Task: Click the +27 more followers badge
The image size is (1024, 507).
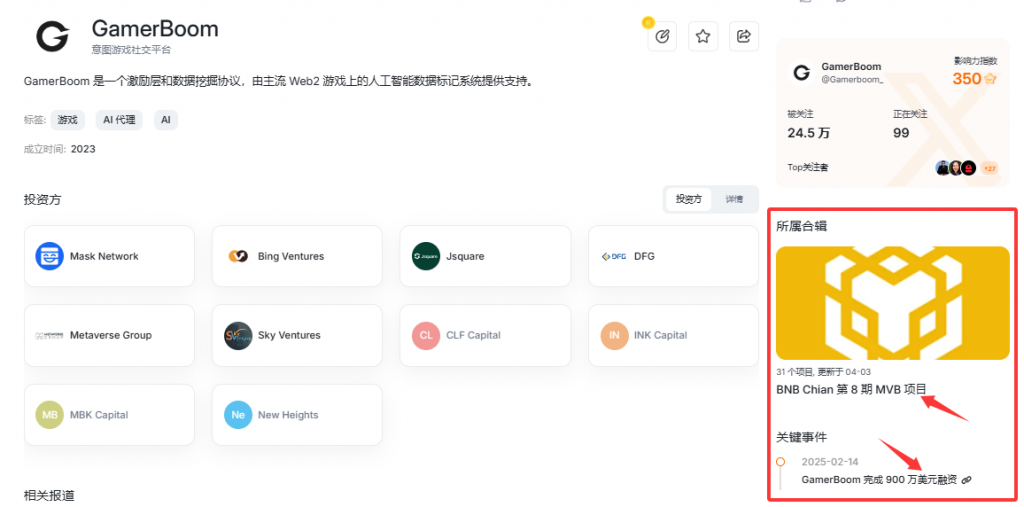Action: [989, 168]
